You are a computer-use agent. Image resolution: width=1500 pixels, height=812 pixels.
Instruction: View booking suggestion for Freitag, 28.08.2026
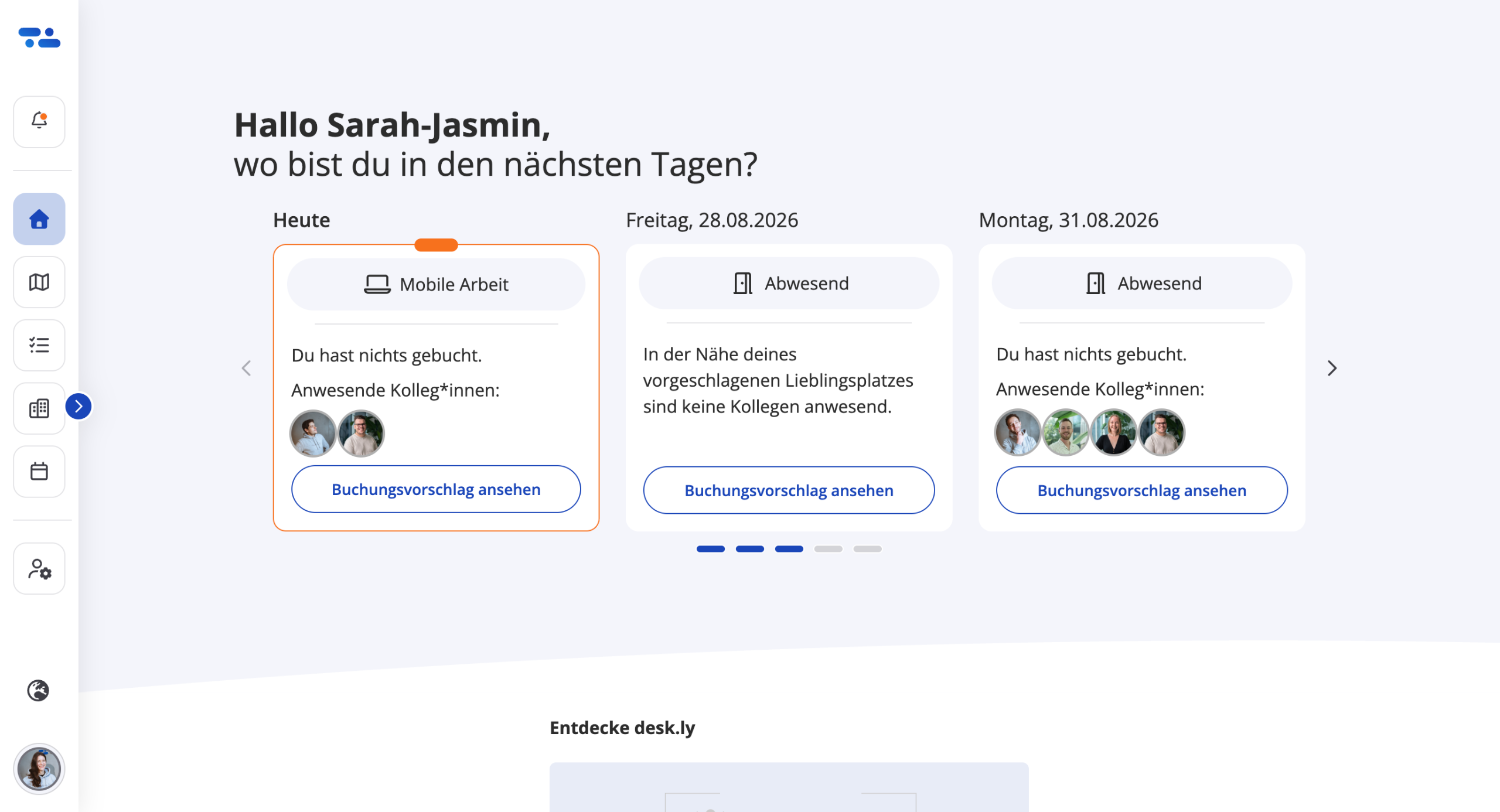click(789, 490)
